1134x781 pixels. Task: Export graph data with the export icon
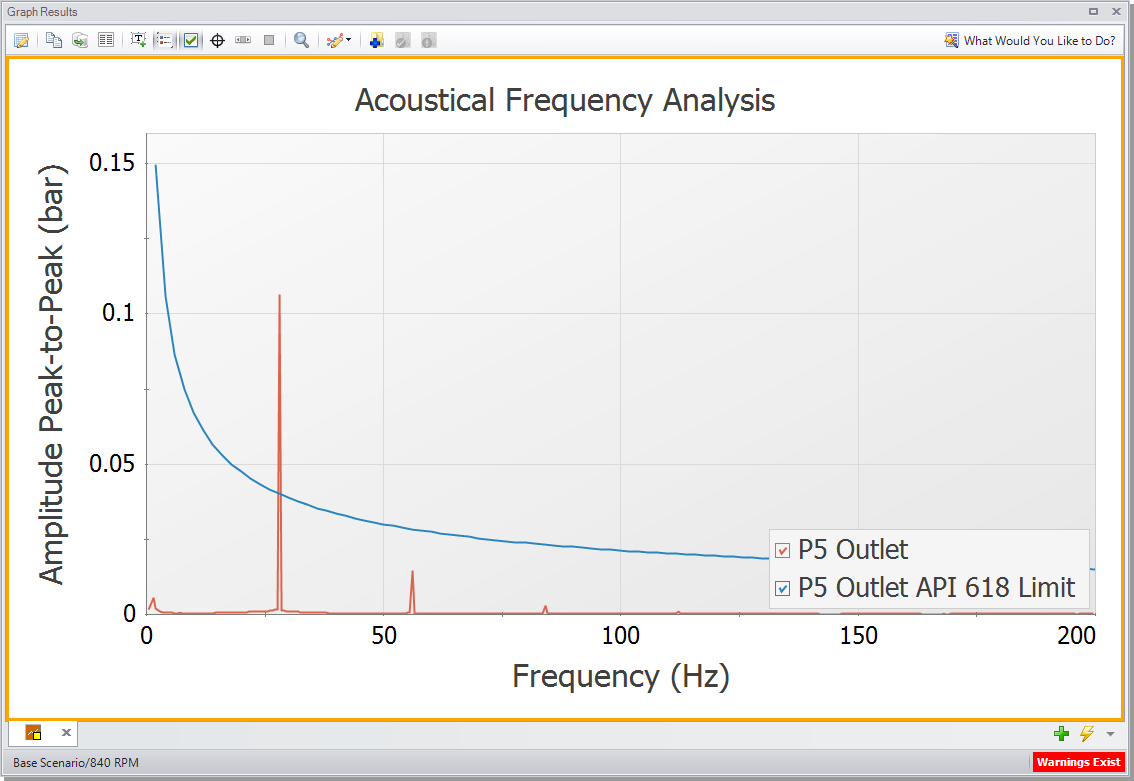pyautogui.click(x=80, y=40)
